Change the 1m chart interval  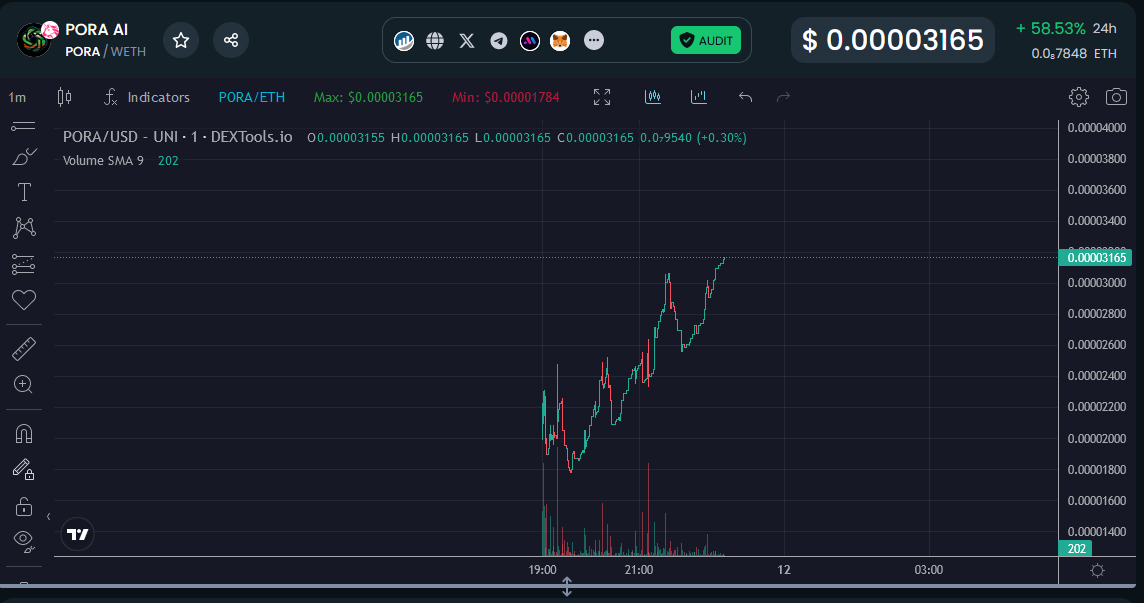(x=17, y=97)
